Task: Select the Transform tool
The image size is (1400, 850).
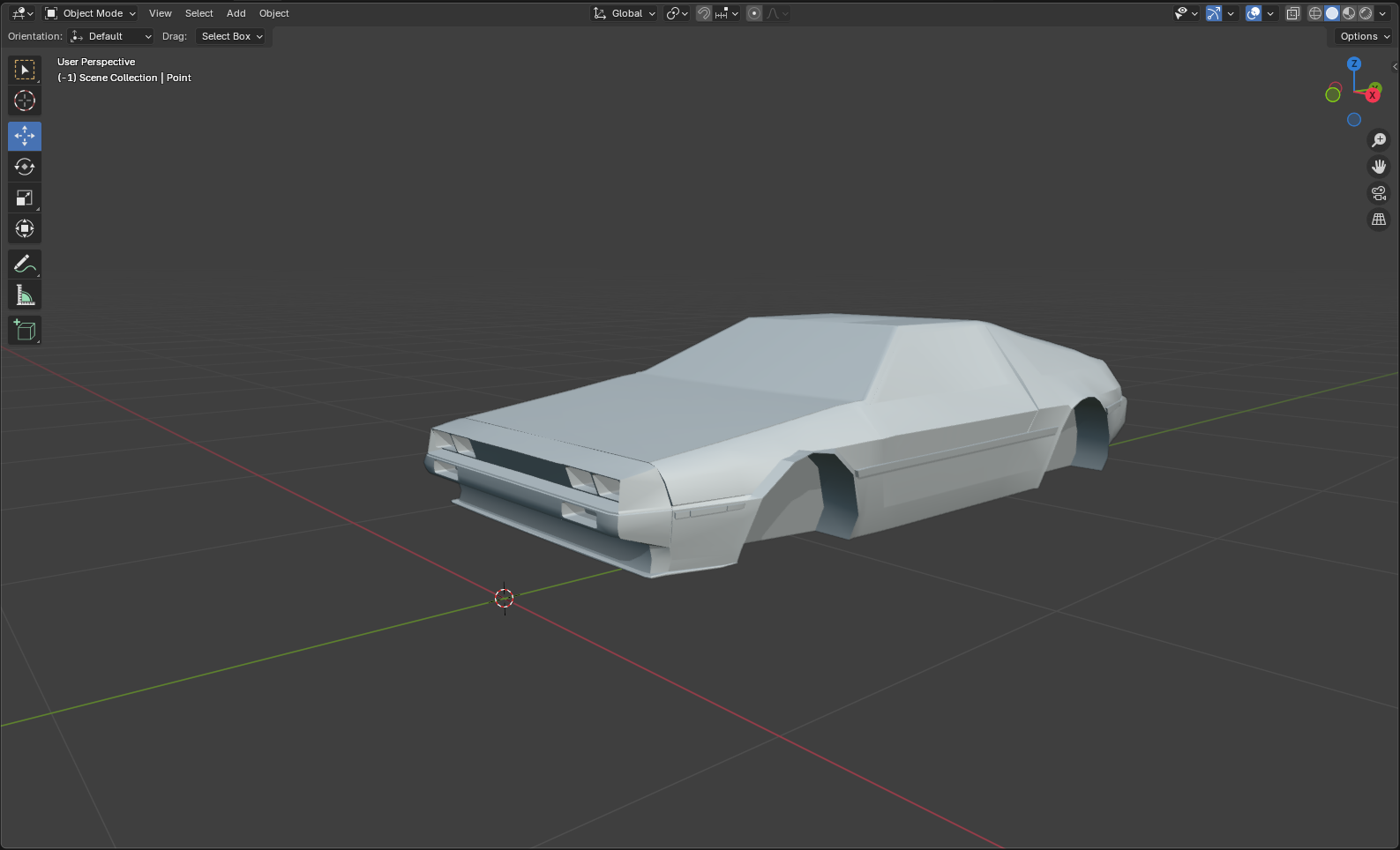Action: point(25,228)
